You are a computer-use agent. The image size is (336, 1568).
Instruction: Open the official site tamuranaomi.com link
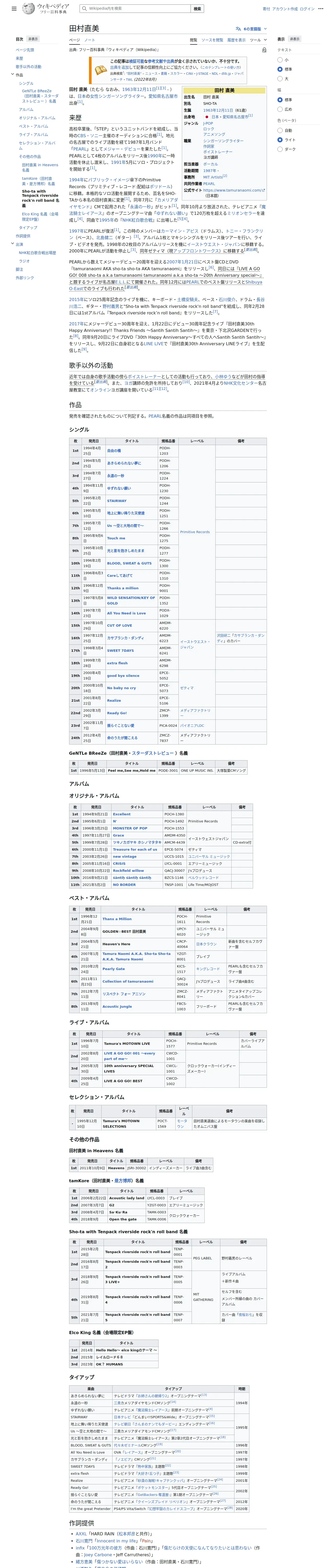click(x=234, y=190)
